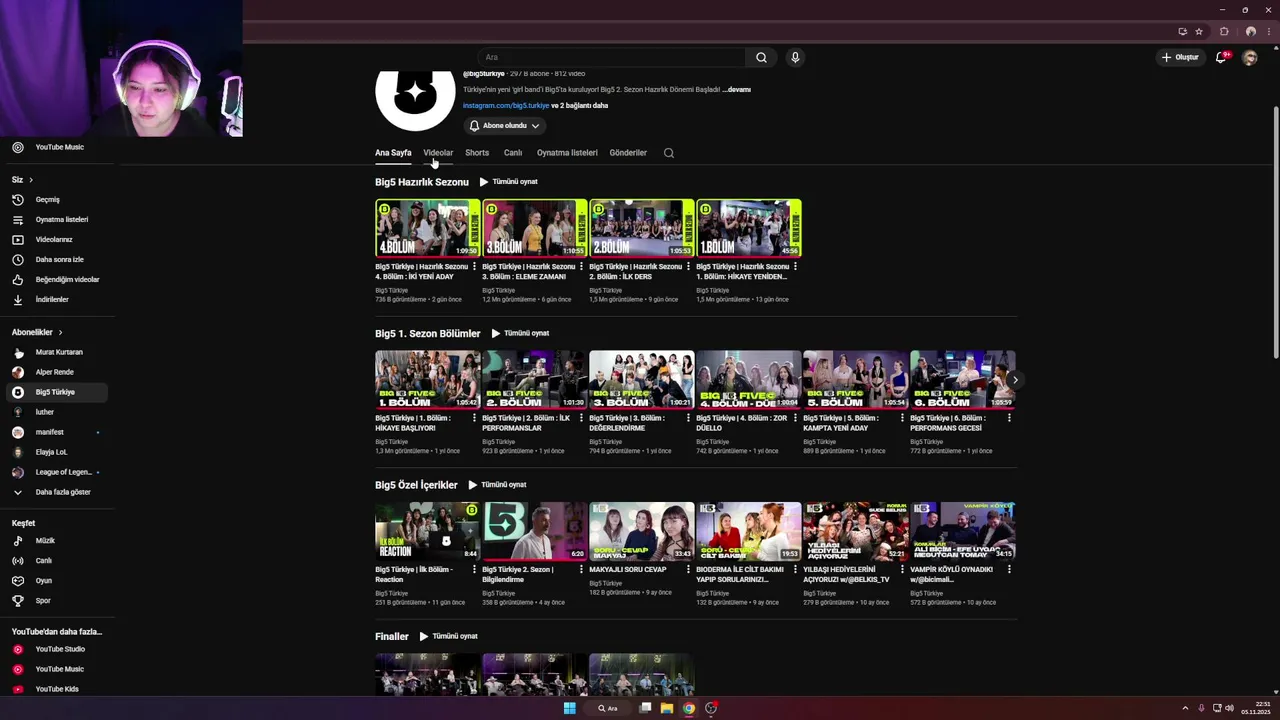Open notifications bell in header
The image size is (1280, 720).
tap(1221, 57)
